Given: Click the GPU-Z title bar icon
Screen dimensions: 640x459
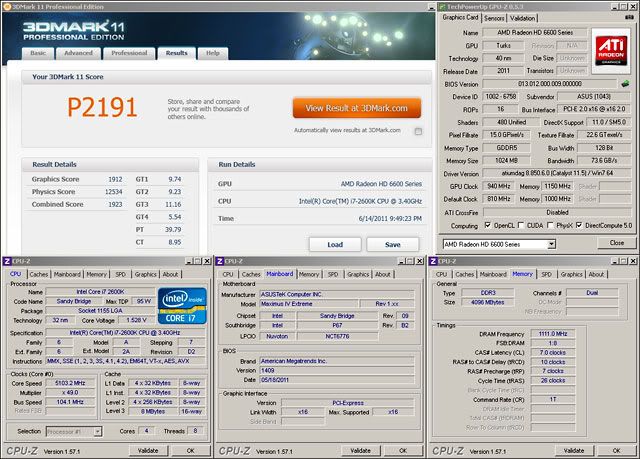Looking at the screenshot, I should click(x=442, y=7).
